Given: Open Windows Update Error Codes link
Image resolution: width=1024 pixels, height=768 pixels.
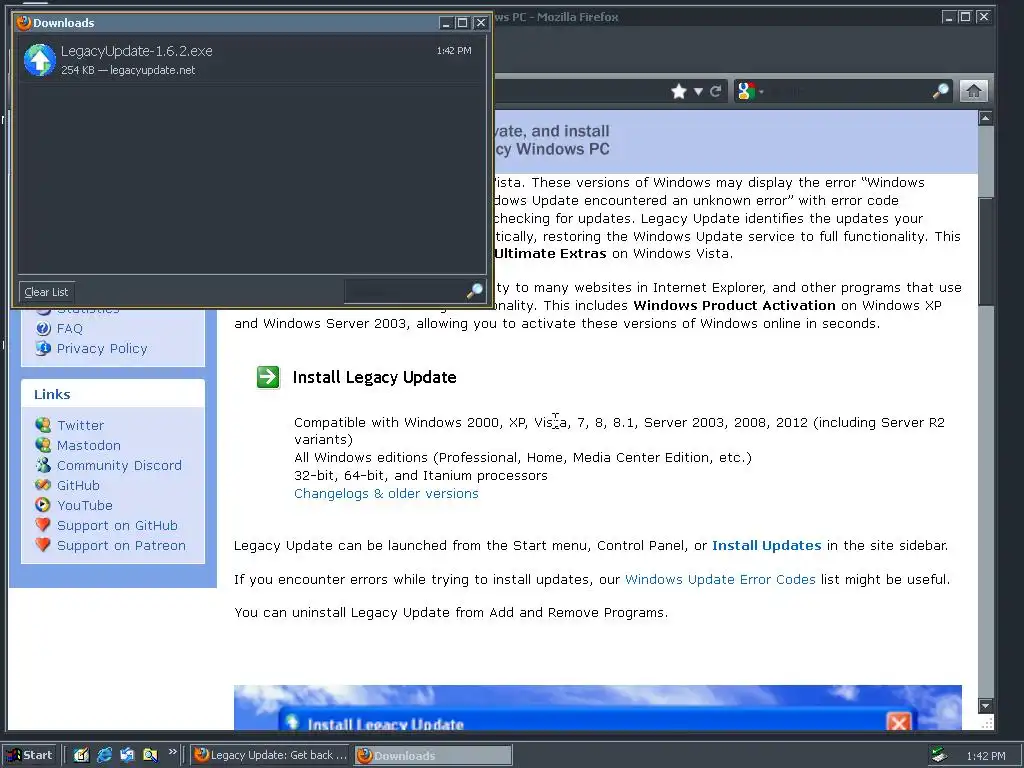Looking at the screenshot, I should (x=720, y=579).
